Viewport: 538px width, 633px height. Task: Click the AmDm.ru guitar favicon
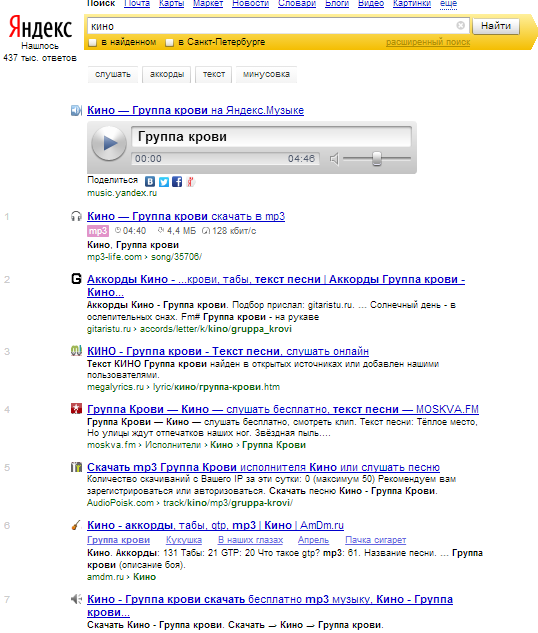[76, 525]
